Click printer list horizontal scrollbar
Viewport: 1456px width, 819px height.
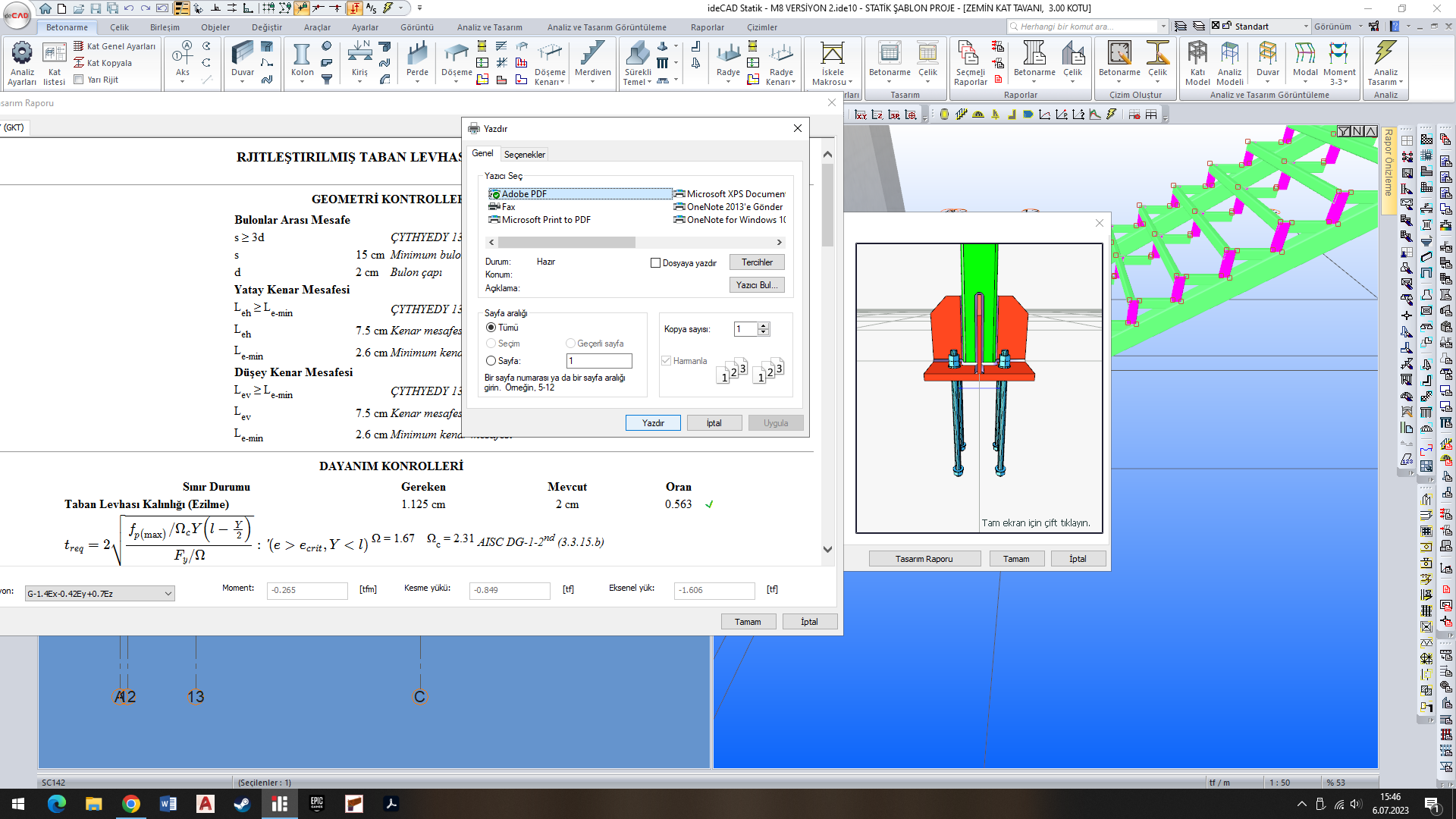pos(566,243)
